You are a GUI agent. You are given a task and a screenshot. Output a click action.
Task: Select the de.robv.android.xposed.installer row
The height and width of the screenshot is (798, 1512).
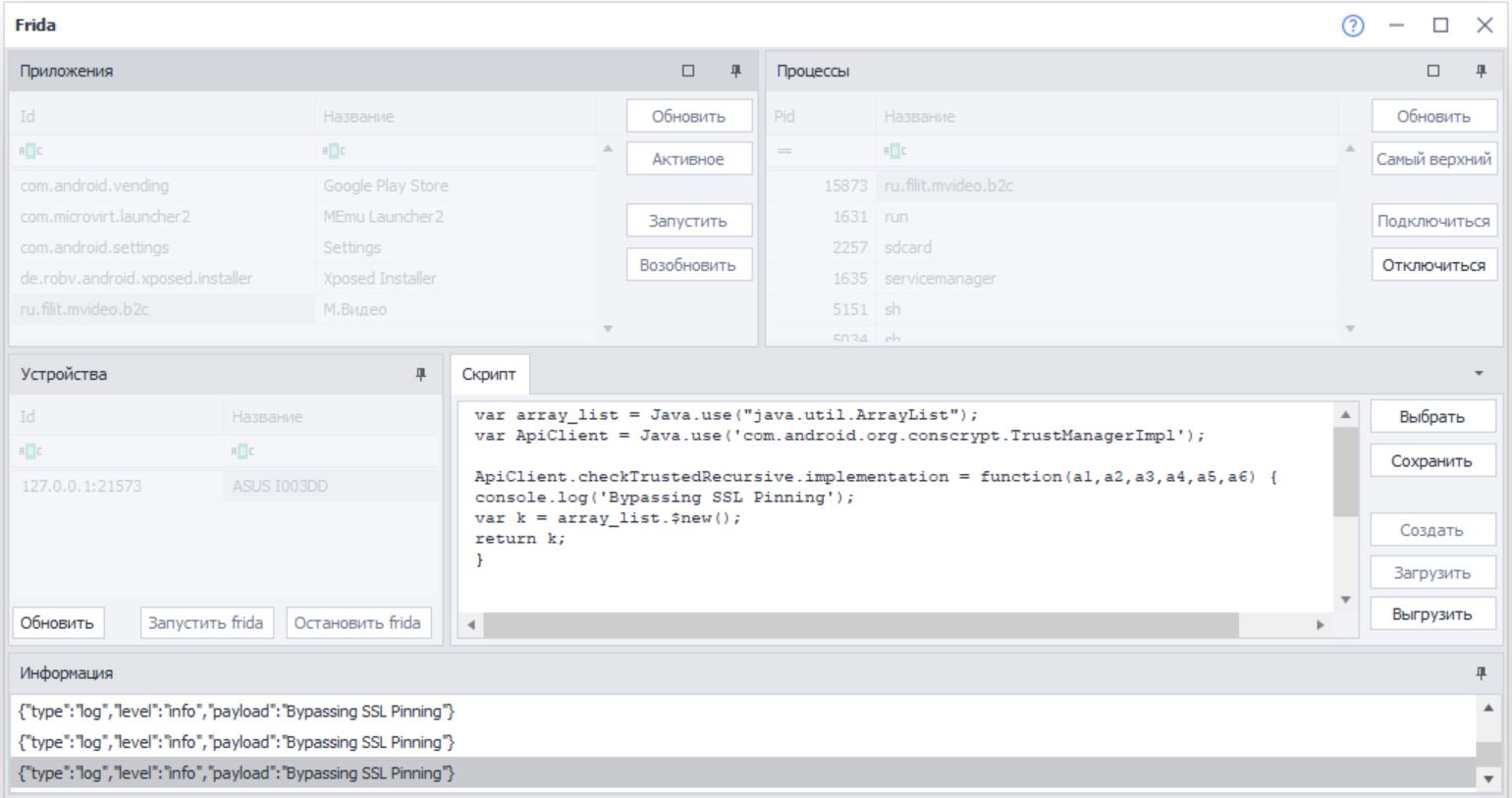[x=302, y=278]
